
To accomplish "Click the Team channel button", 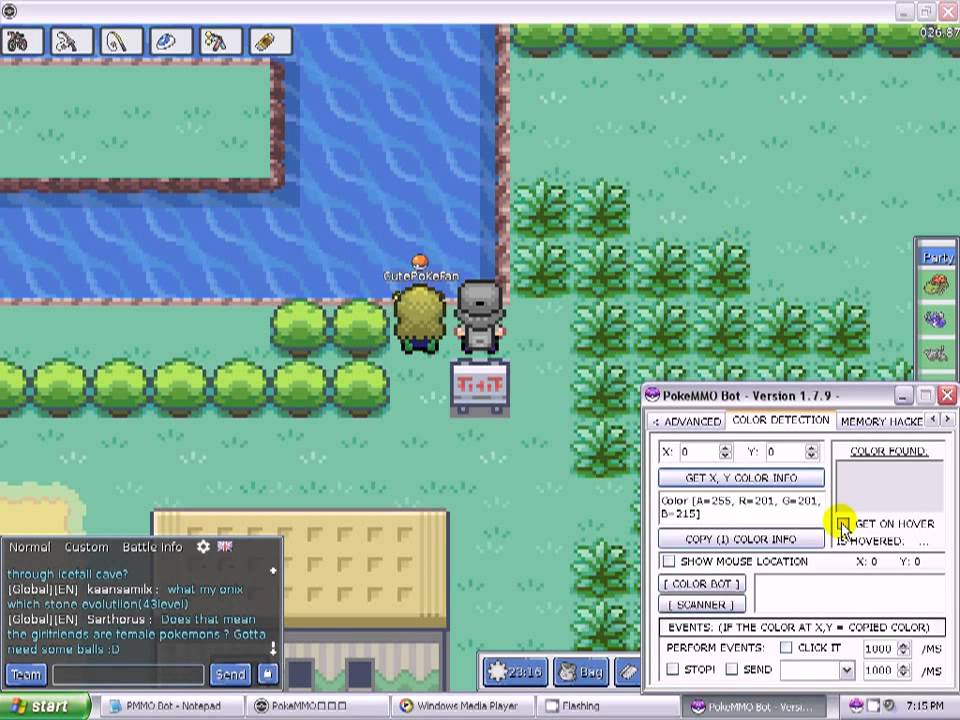I will pos(26,674).
